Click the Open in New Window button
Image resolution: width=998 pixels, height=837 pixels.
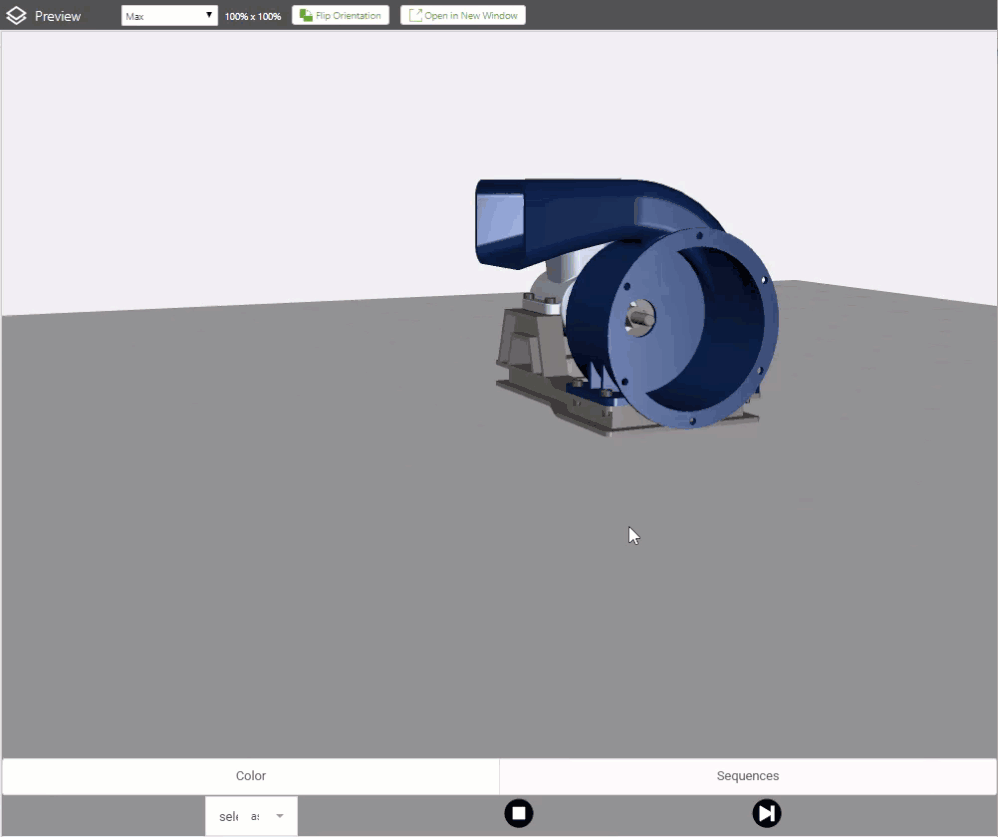[462, 15]
